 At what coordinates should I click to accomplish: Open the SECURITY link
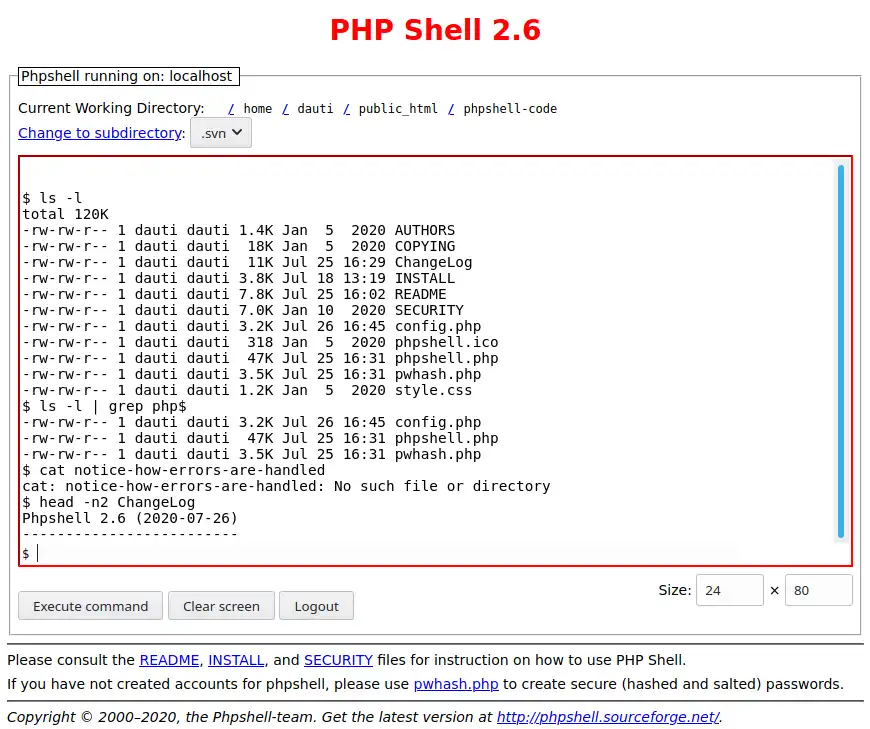tap(338, 660)
